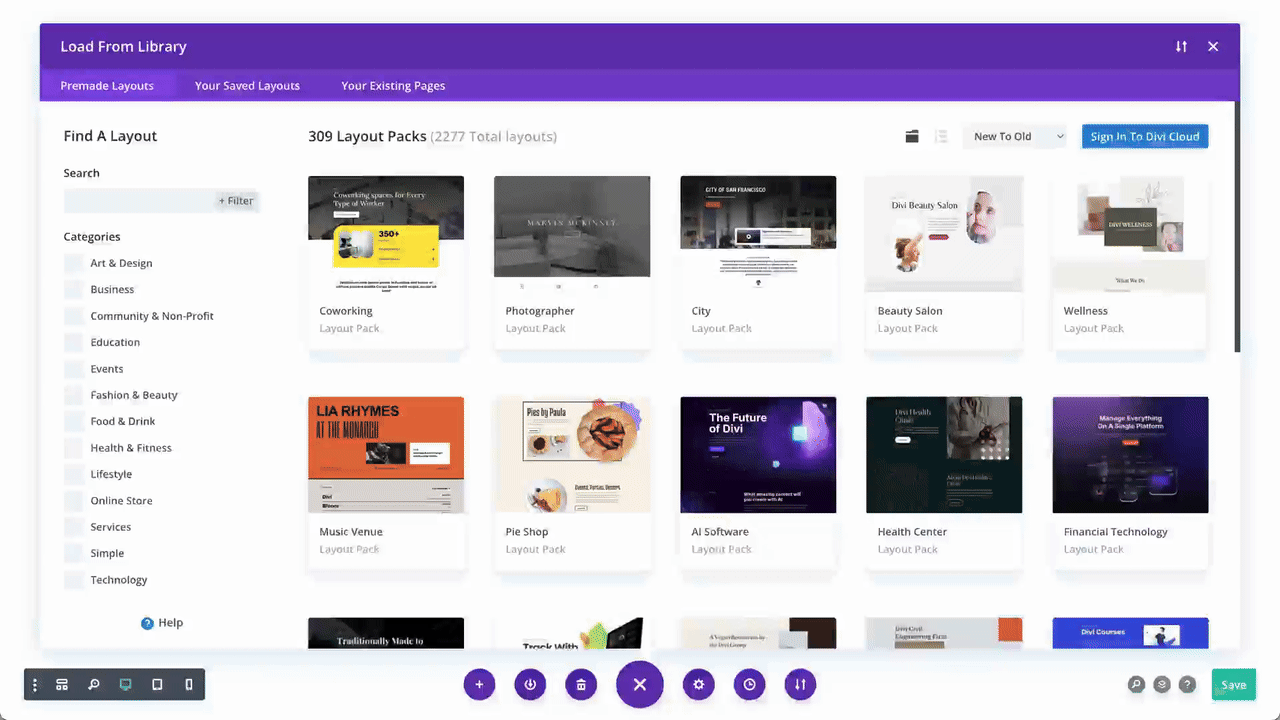This screenshot has width=1280, height=720.
Task: Enable the Technology category checkbox
Action: (74, 580)
